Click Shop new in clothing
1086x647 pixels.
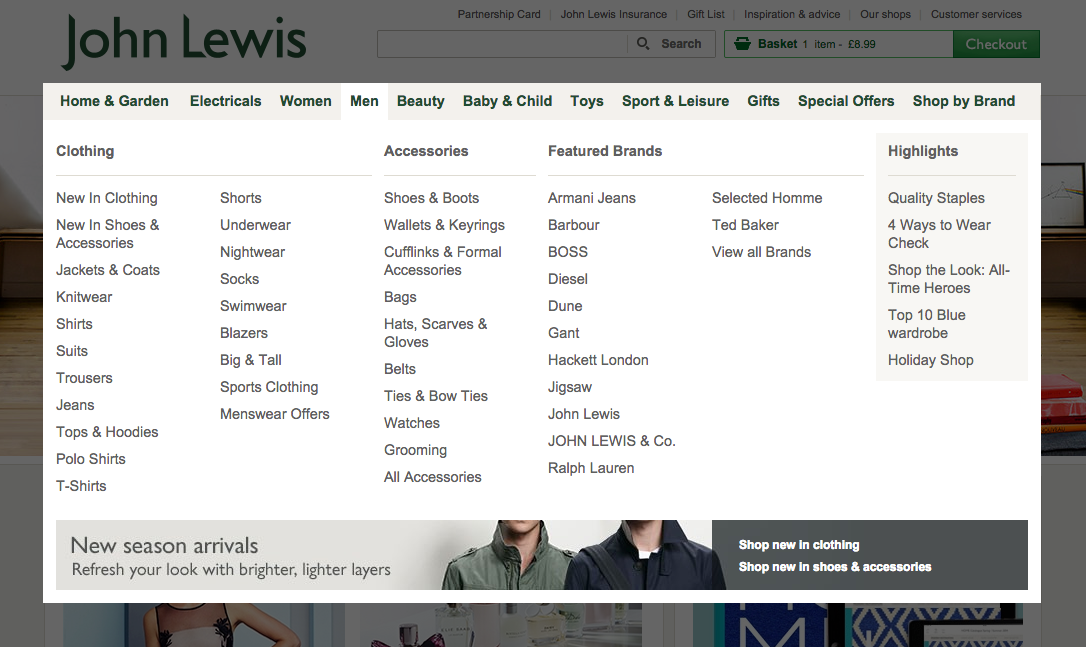tap(799, 545)
